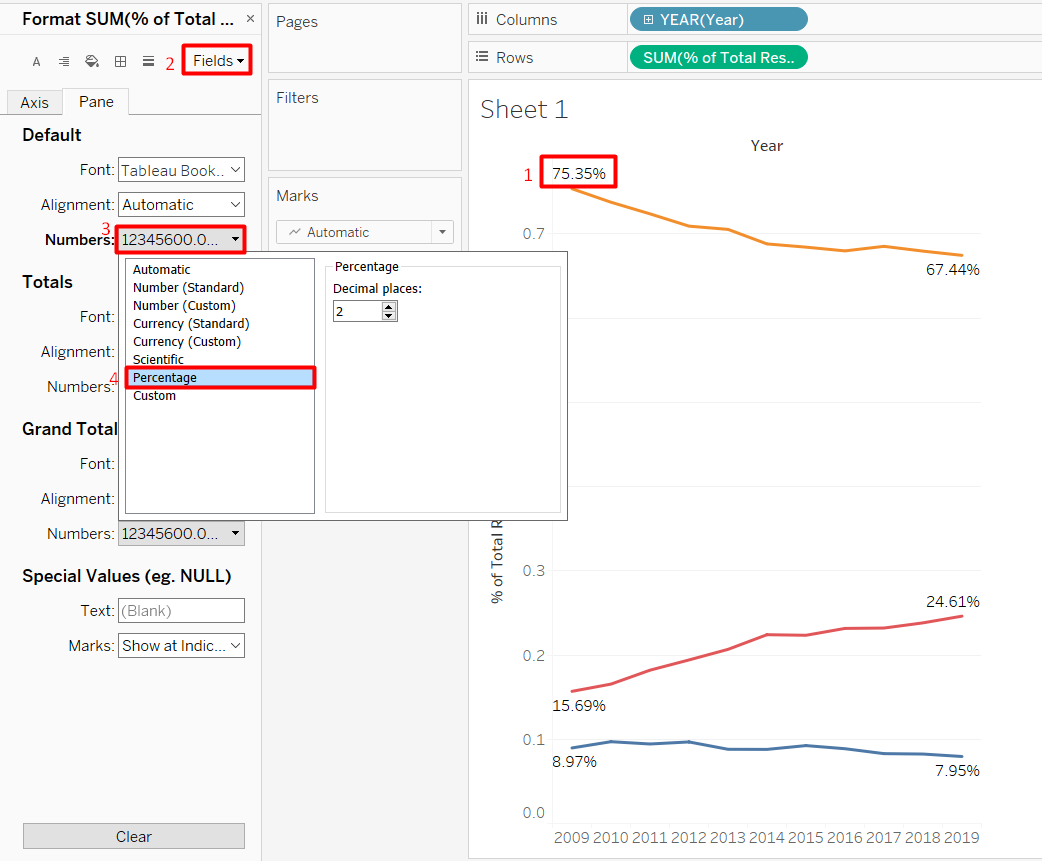This screenshot has width=1042, height=861.
Task: Open the Format Borders grid icon
Action: (x=120, y=62)
